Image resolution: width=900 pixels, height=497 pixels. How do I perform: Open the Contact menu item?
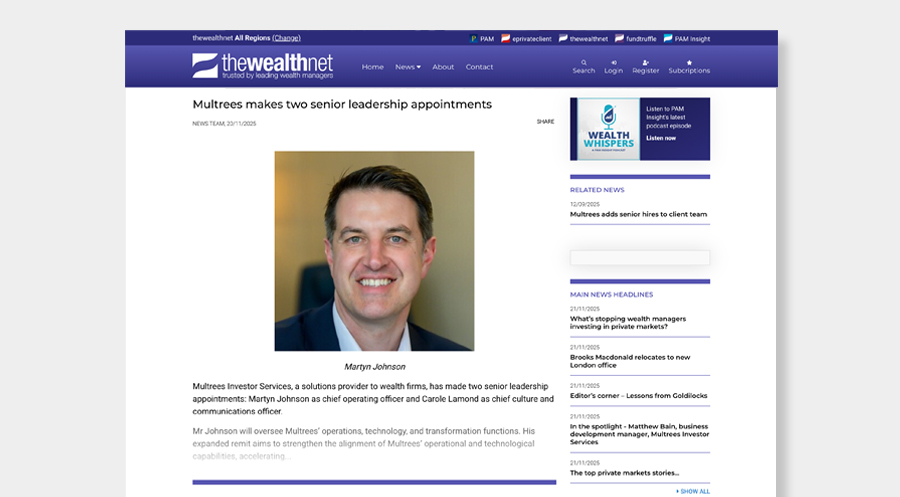point(479,67)
